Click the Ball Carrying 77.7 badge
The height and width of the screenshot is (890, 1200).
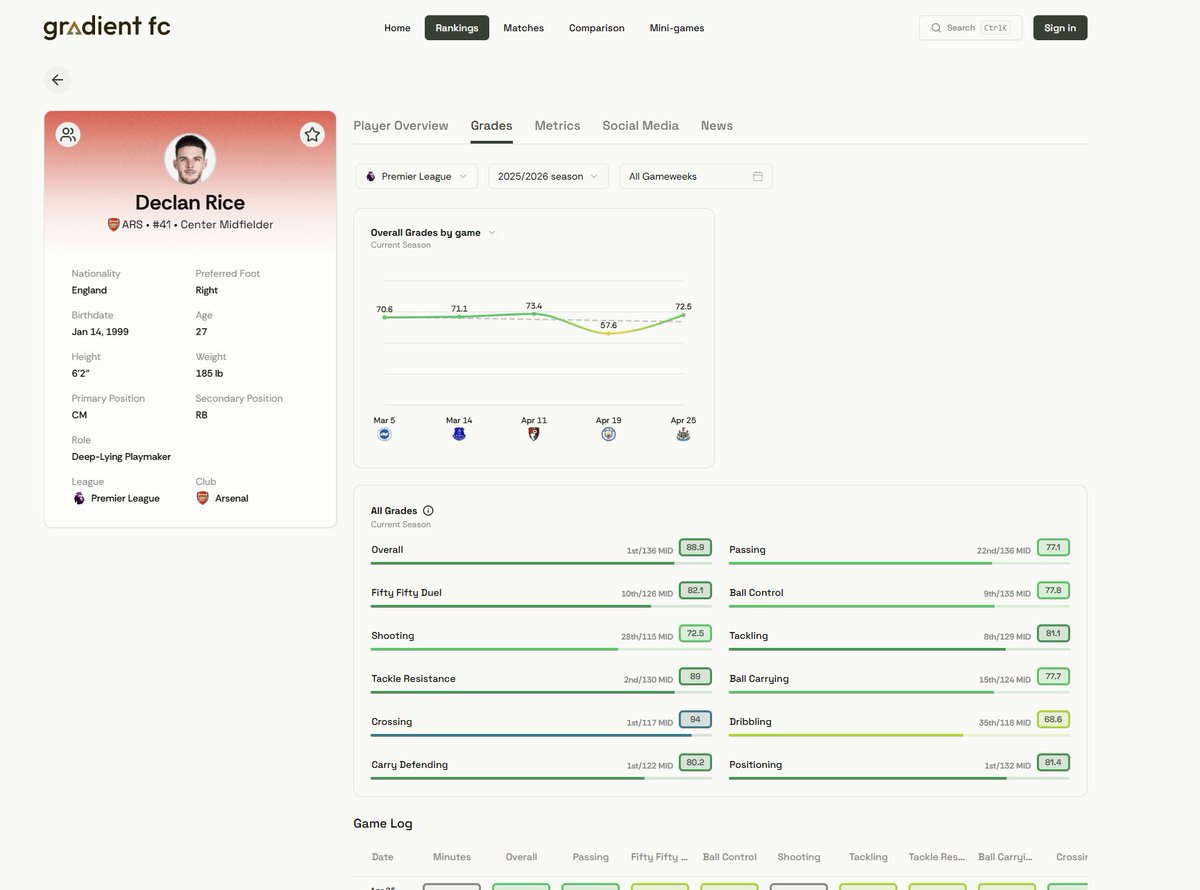pyautogui.click(x=1053, y=676)
